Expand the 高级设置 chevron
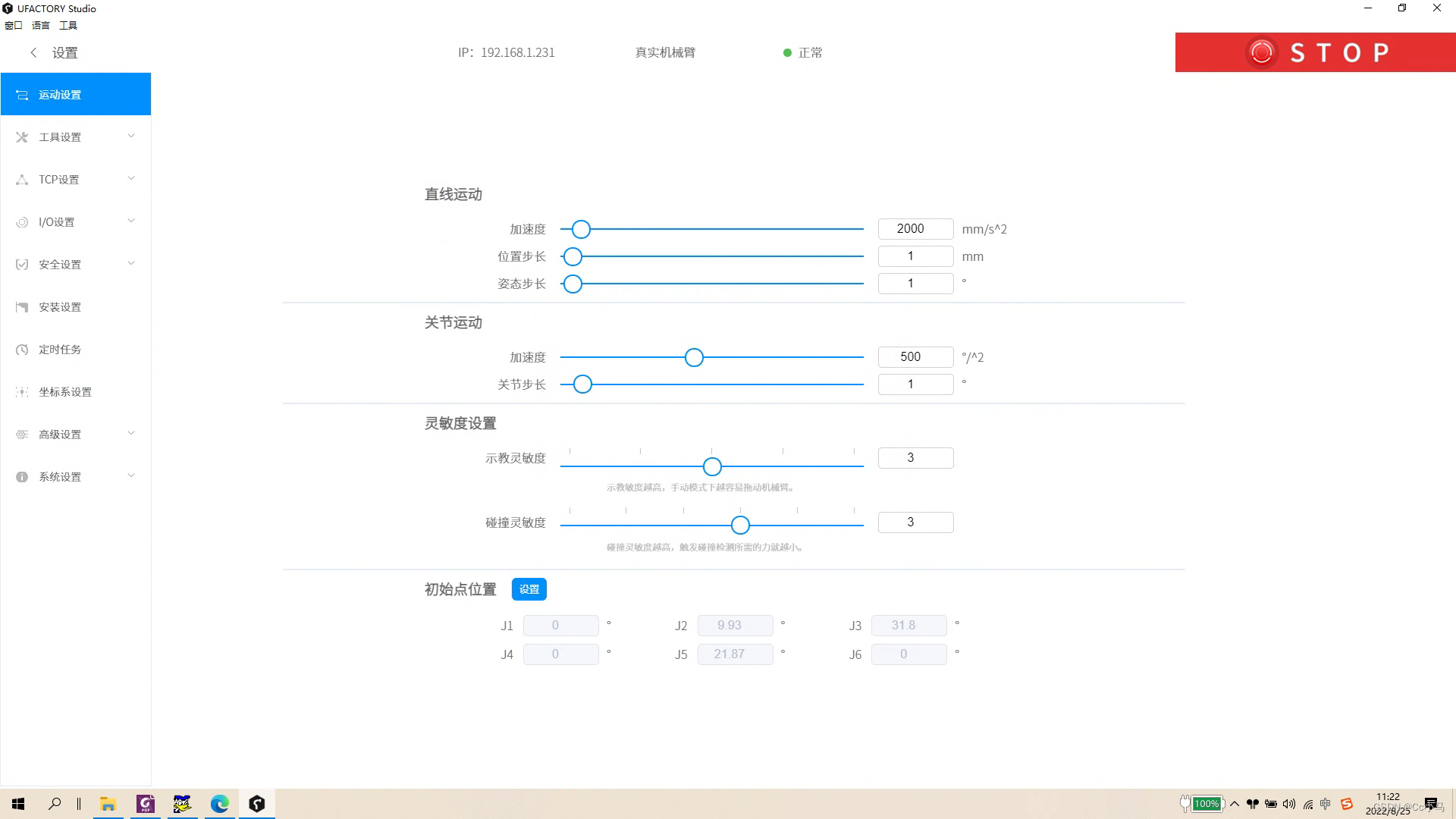Screen dimensions: 1456x819 pos(131,434)
